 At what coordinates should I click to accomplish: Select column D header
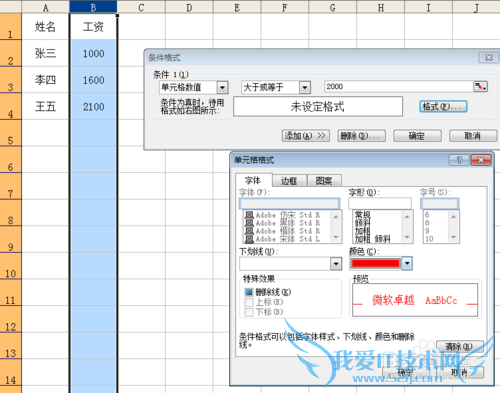[189, 7]
